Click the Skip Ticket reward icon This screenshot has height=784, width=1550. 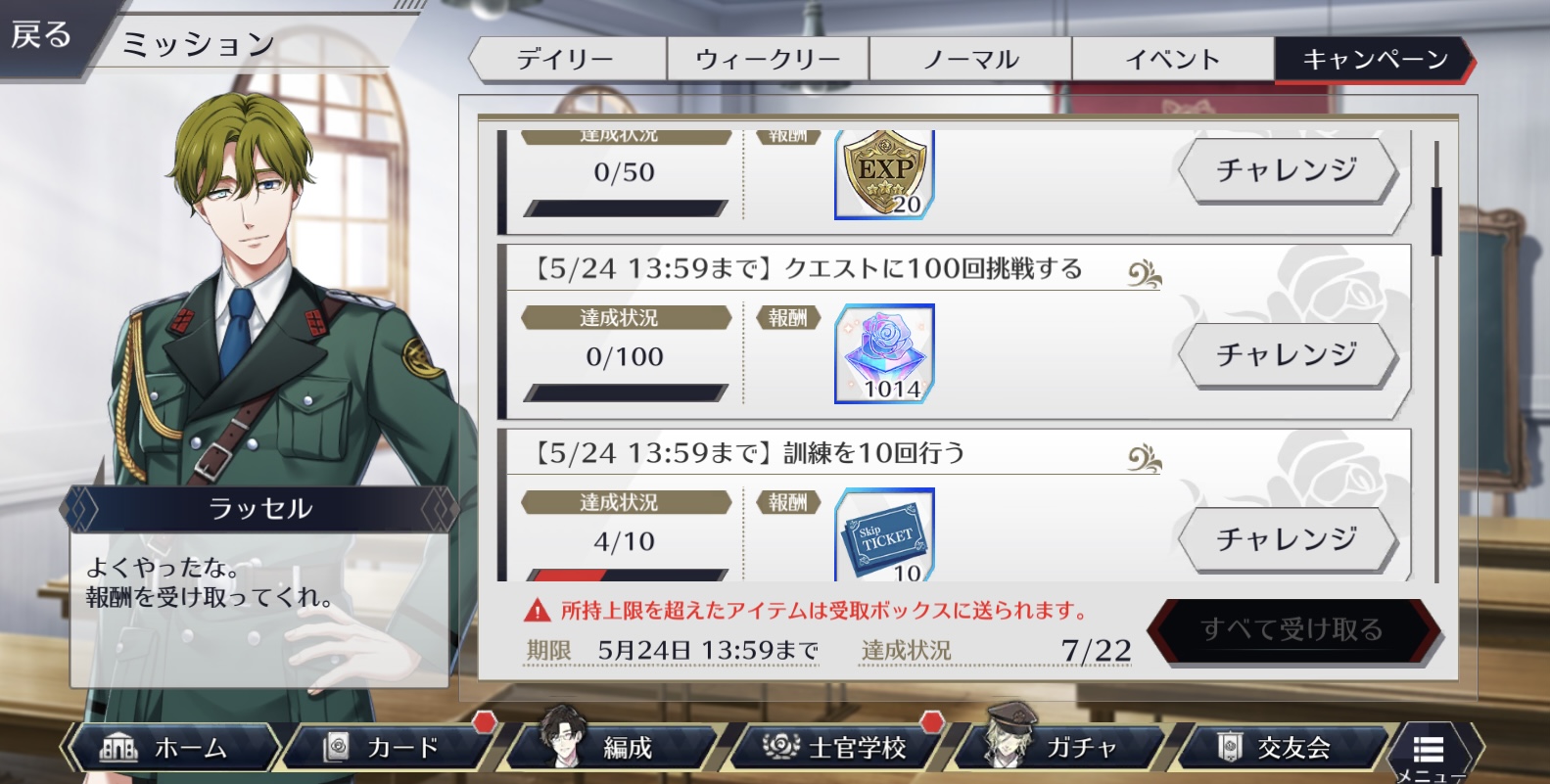click(x=884, y=534)
